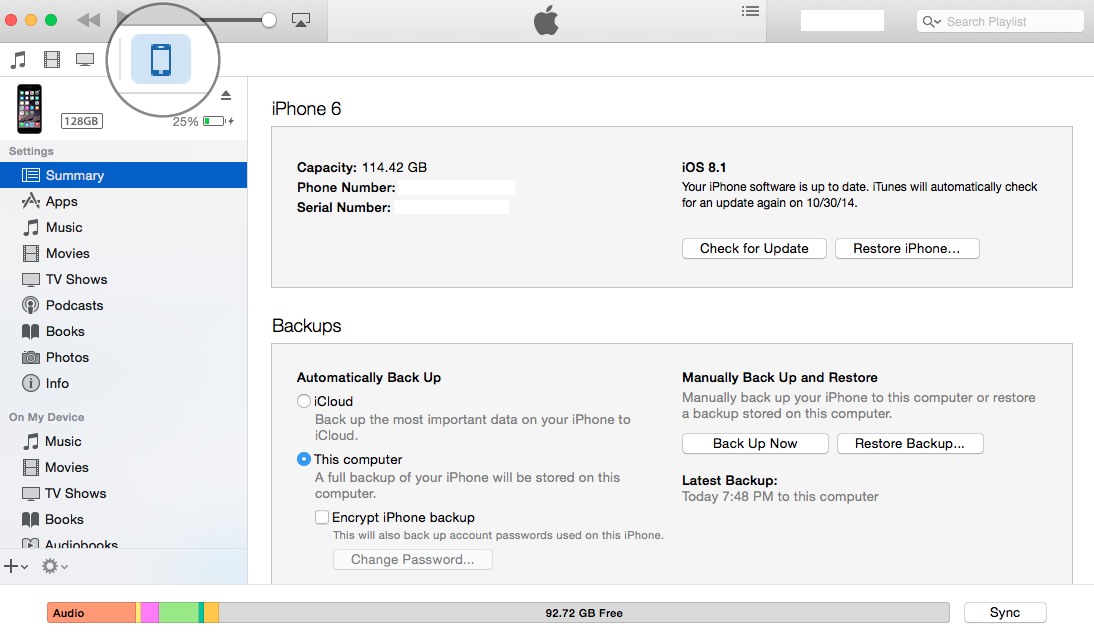Image resolution: width=1094 pixels, height=638 pixels.
Task: Click the iPhone device thumbnail
Action: pos(29,109)
